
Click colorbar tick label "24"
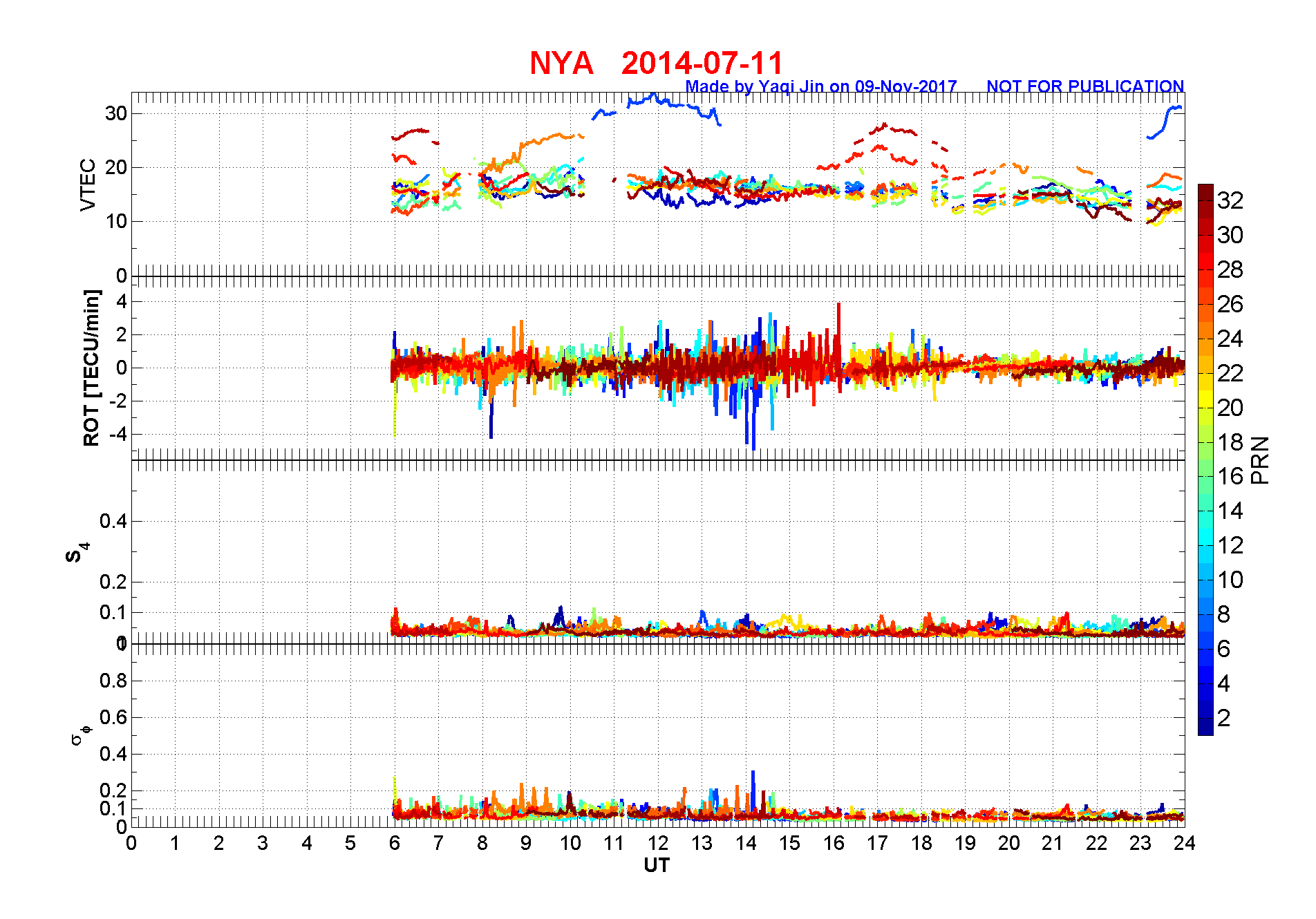coord(1230,339)
